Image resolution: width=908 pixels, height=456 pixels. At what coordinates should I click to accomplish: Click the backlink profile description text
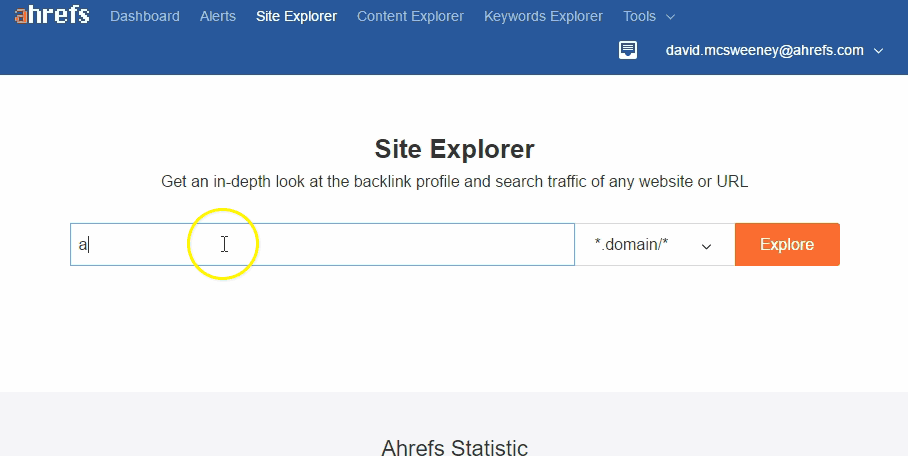(x=454, y=181)
